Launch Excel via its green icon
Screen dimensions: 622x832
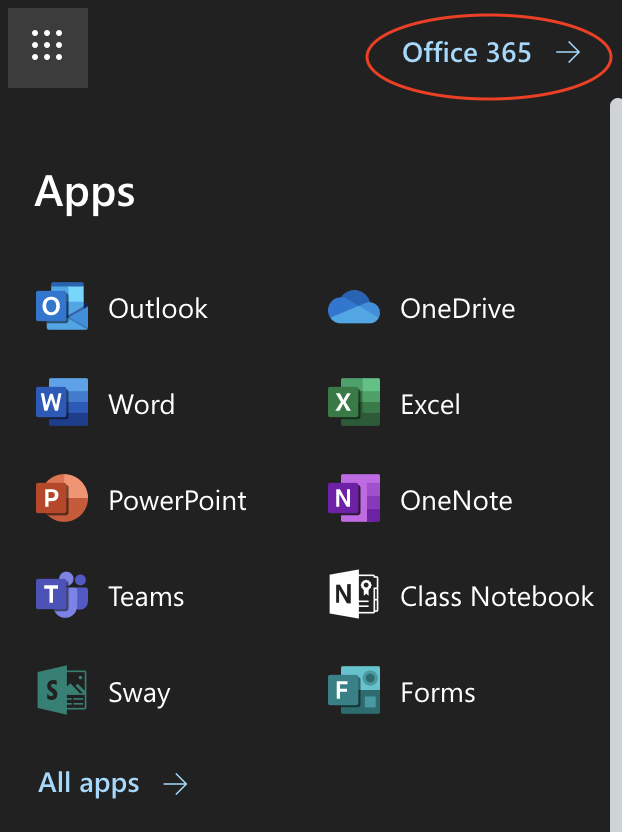pyautogui.click(x=354, y=402)
